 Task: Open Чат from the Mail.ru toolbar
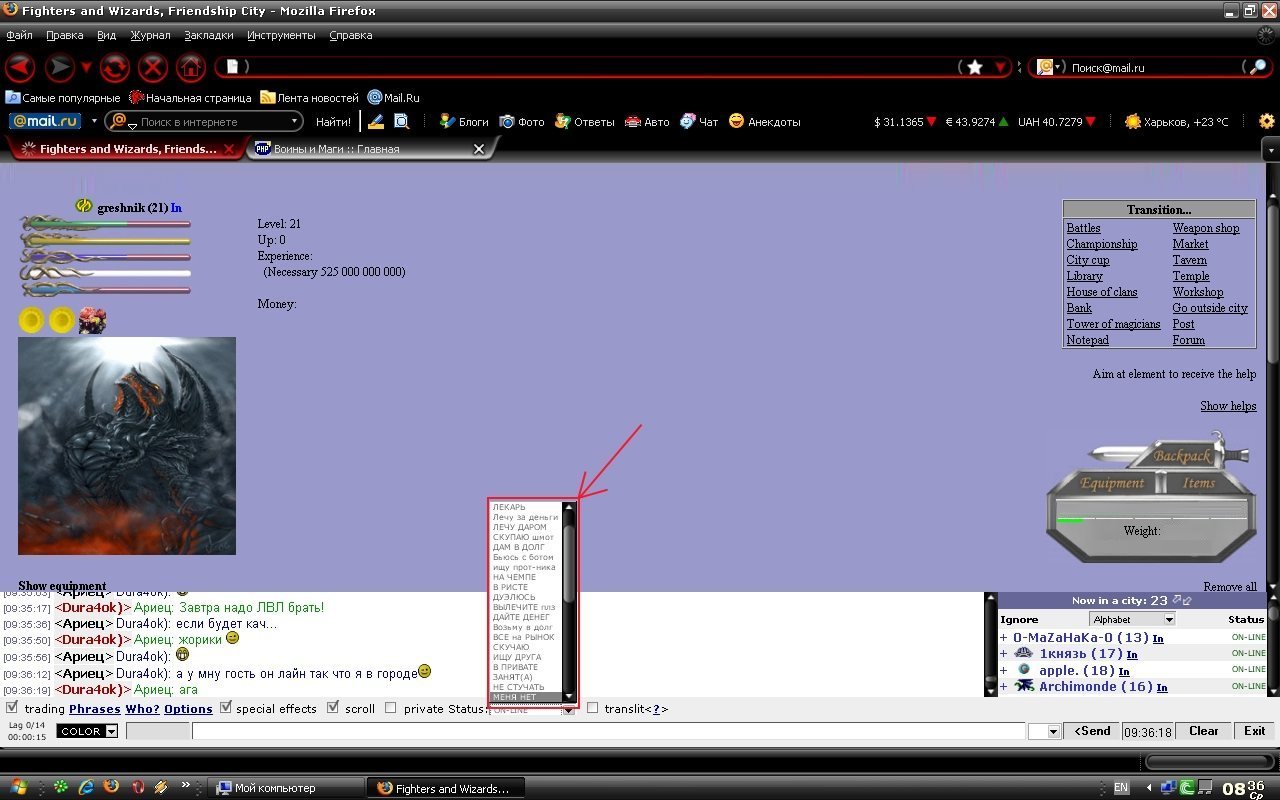click(x=699, y=122)
